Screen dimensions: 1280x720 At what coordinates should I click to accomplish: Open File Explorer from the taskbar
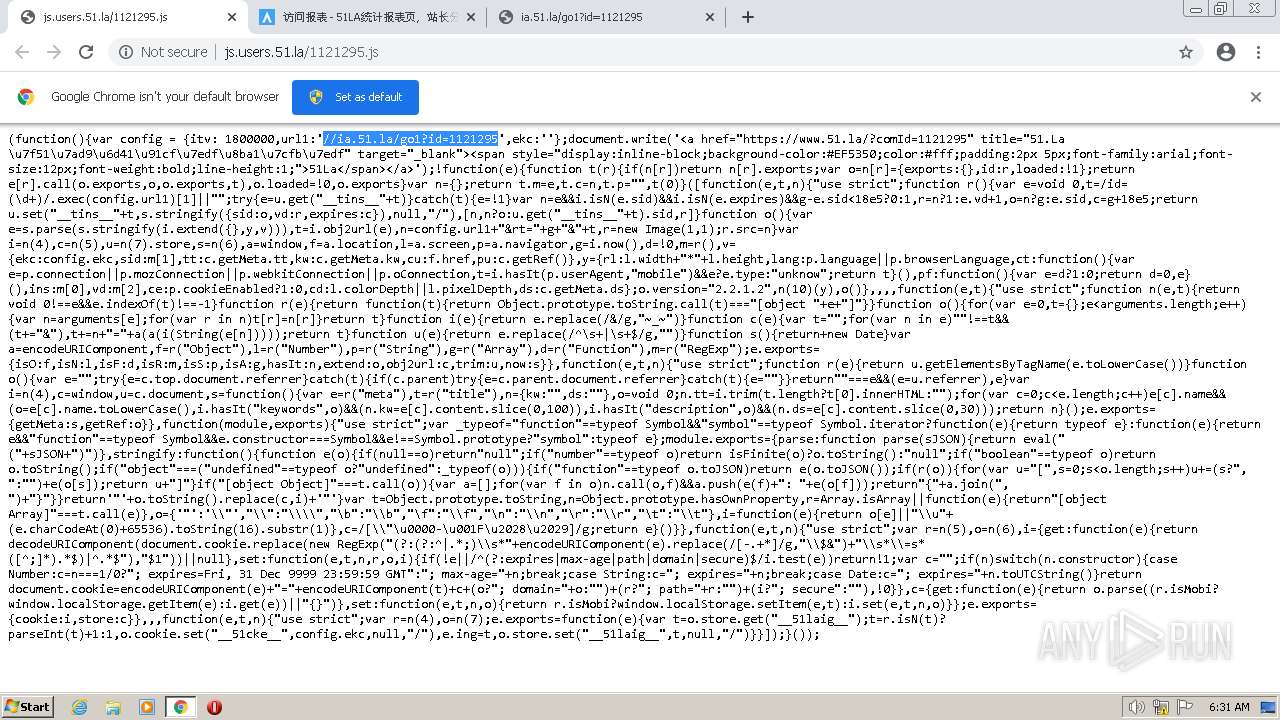pyautogui.click(x=113, y=707)
